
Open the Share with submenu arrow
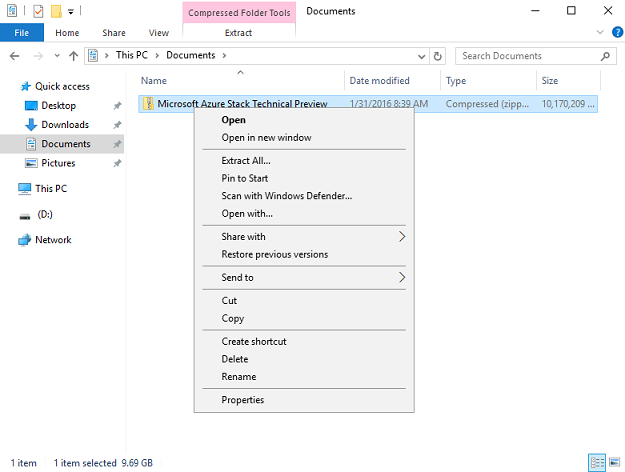point(402,236)
